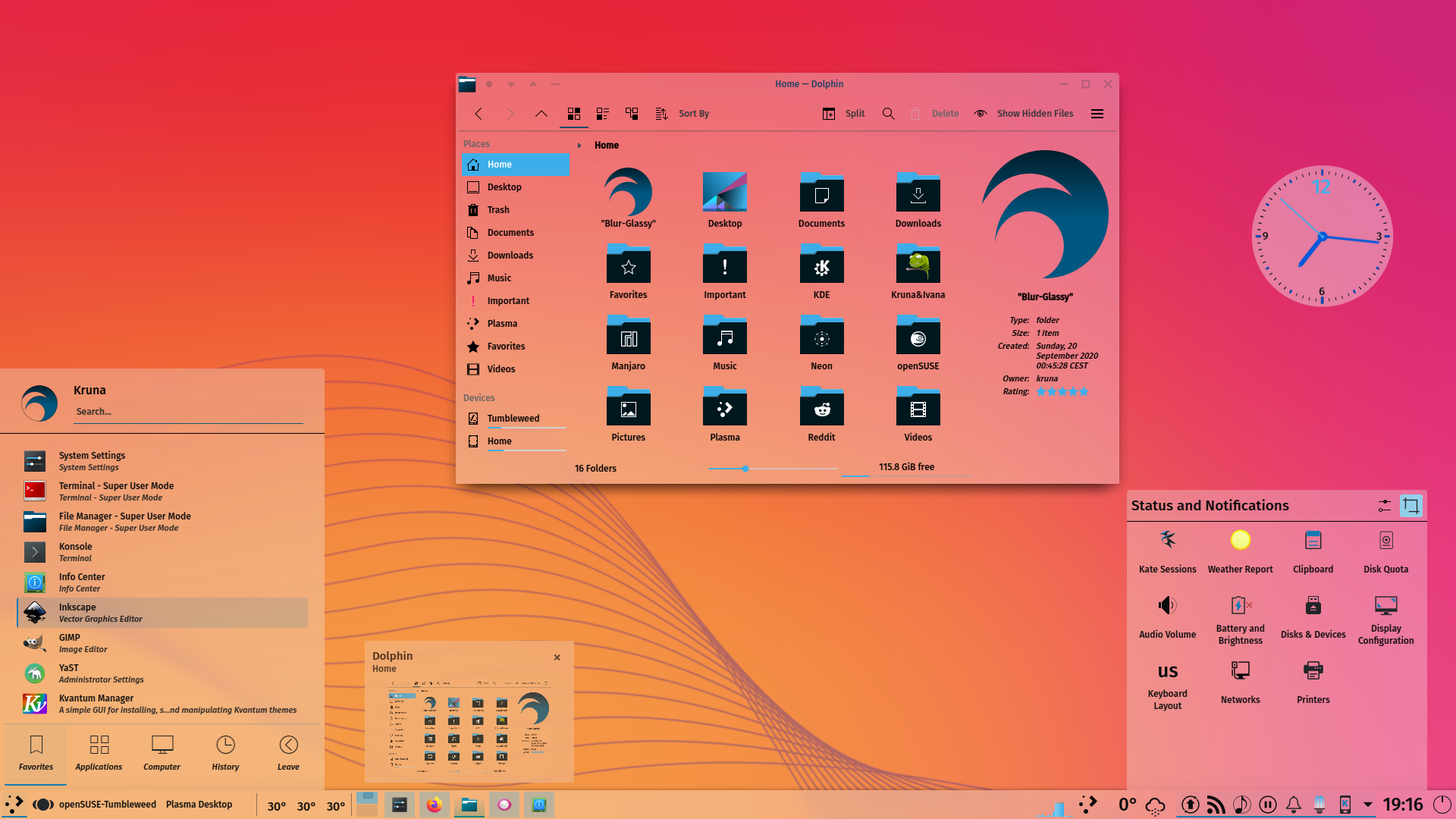Open media player pause icon in tray
The width and height of the screenshot is (1456, 819).
point(1268,805)
